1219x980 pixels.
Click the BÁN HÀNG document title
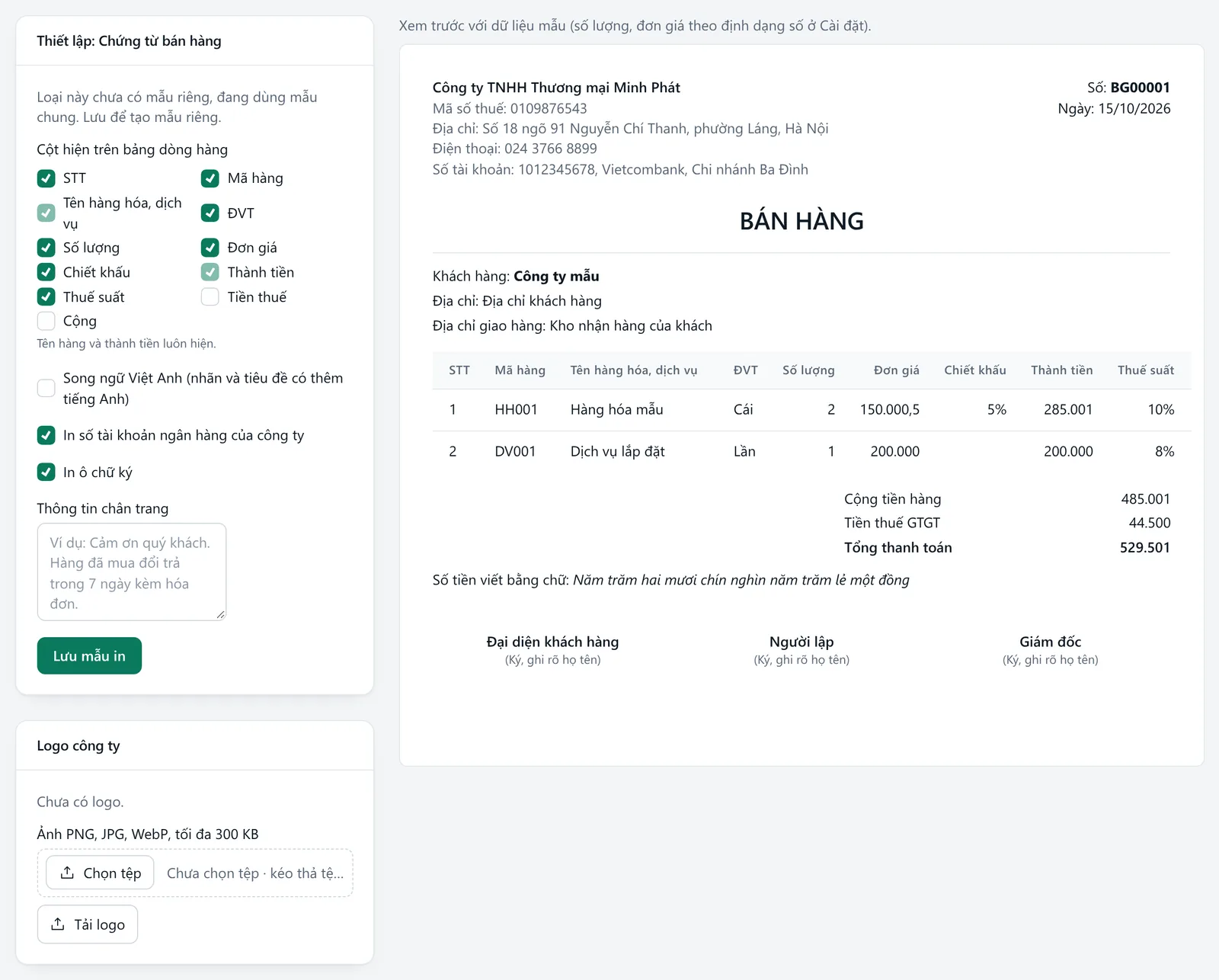(x=801, y=221)
